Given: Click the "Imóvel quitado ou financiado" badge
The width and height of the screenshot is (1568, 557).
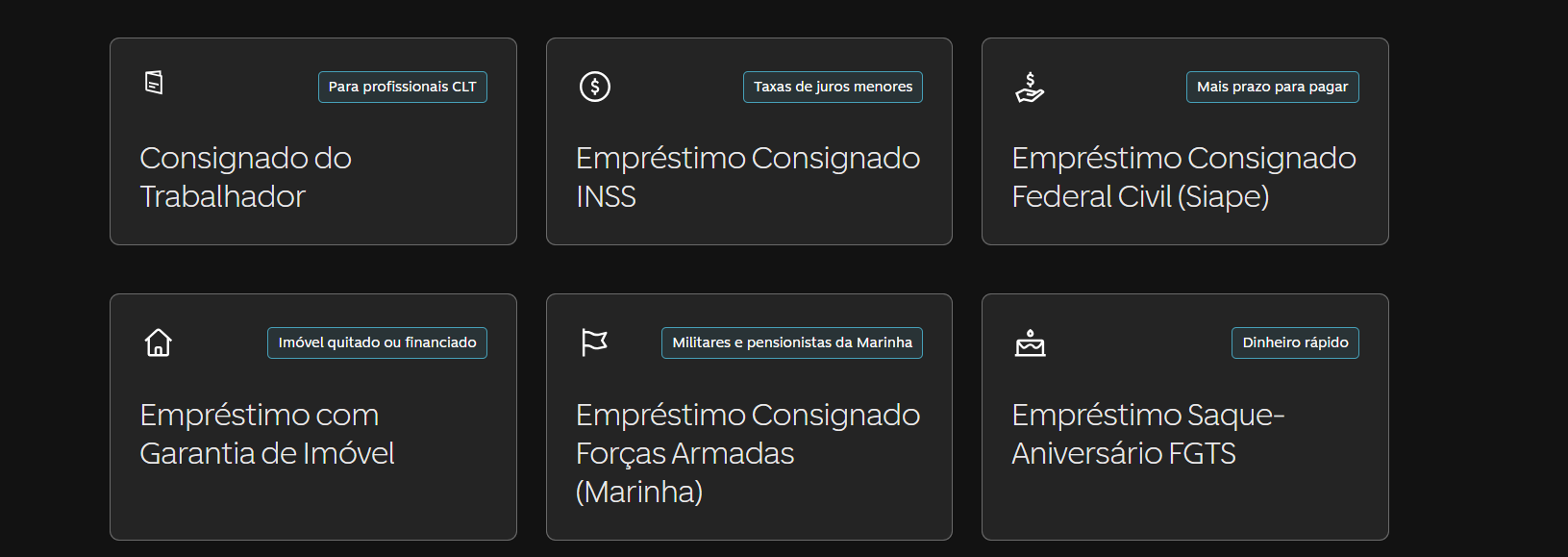Looking at the screenshot, I should tap(377, 342).
